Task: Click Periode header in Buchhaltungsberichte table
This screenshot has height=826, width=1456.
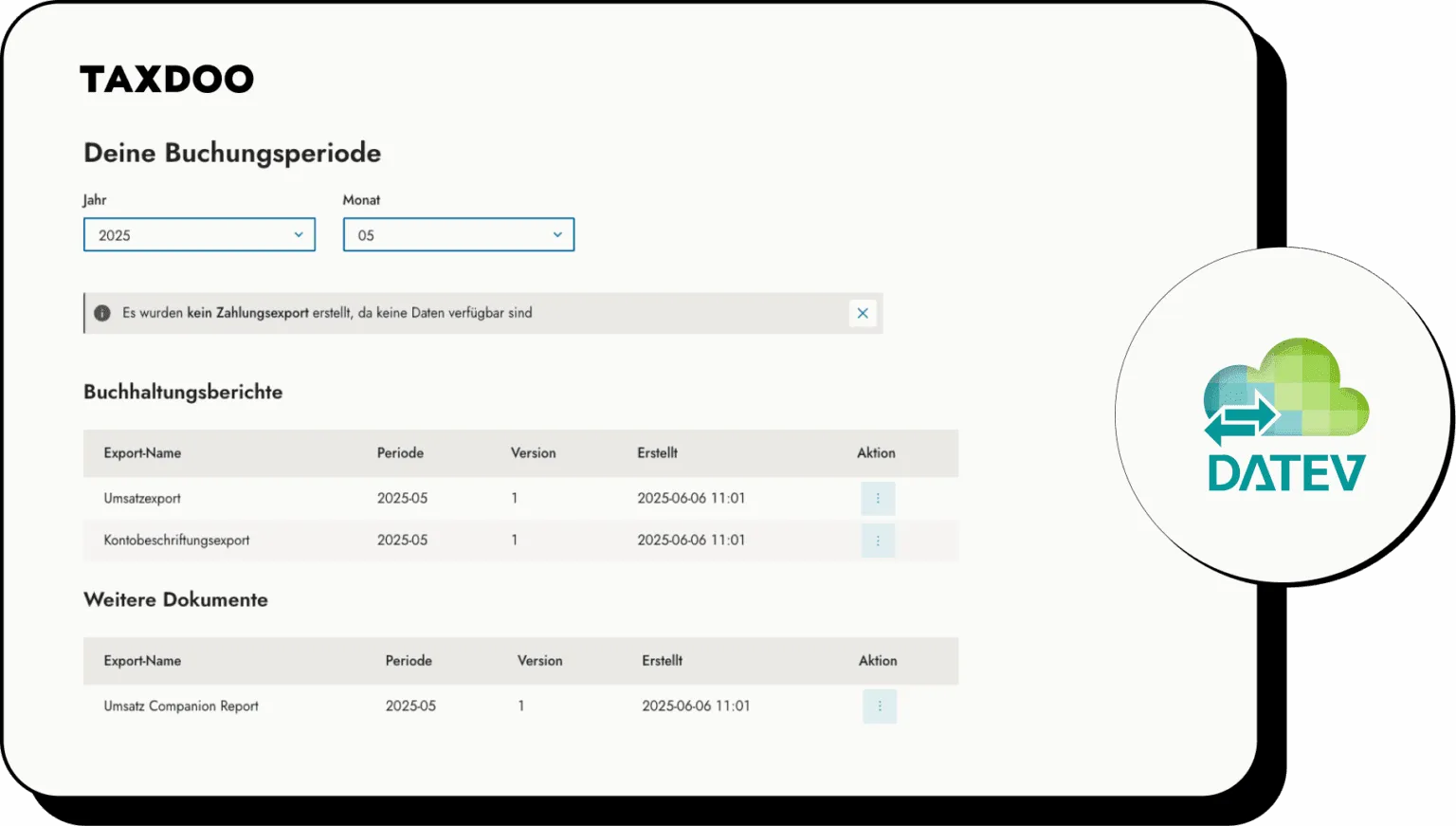Action: [400, 453]
